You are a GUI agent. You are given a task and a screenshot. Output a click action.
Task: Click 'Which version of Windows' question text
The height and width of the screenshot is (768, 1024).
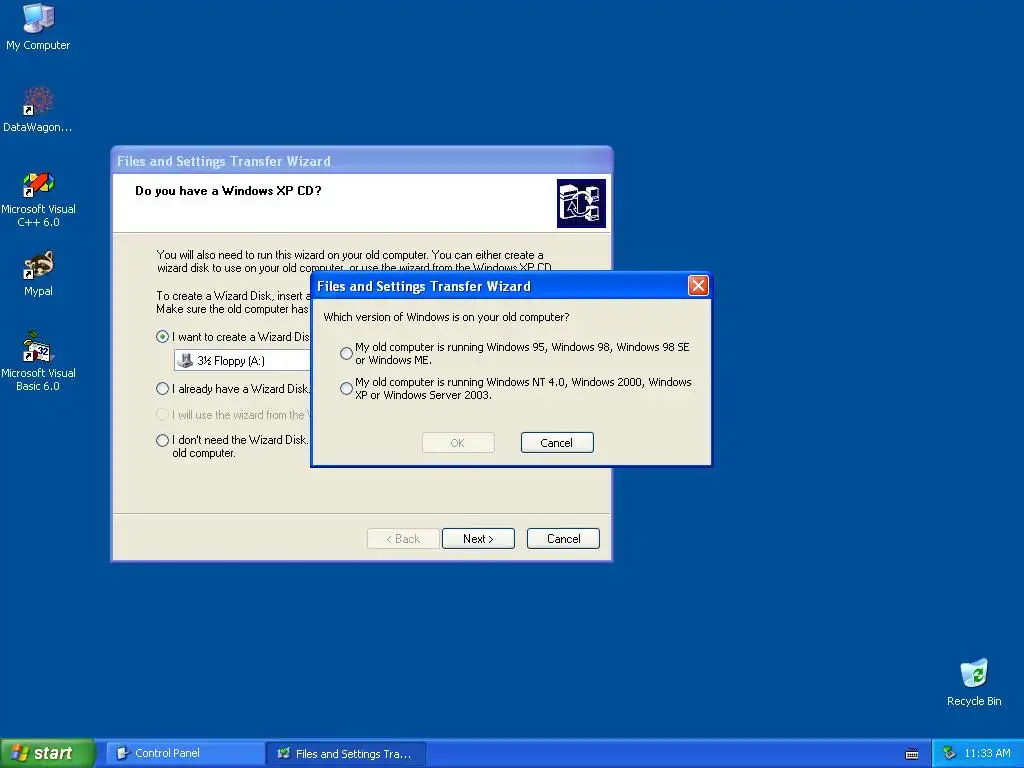pyautogui.click(x=446, y=317)
